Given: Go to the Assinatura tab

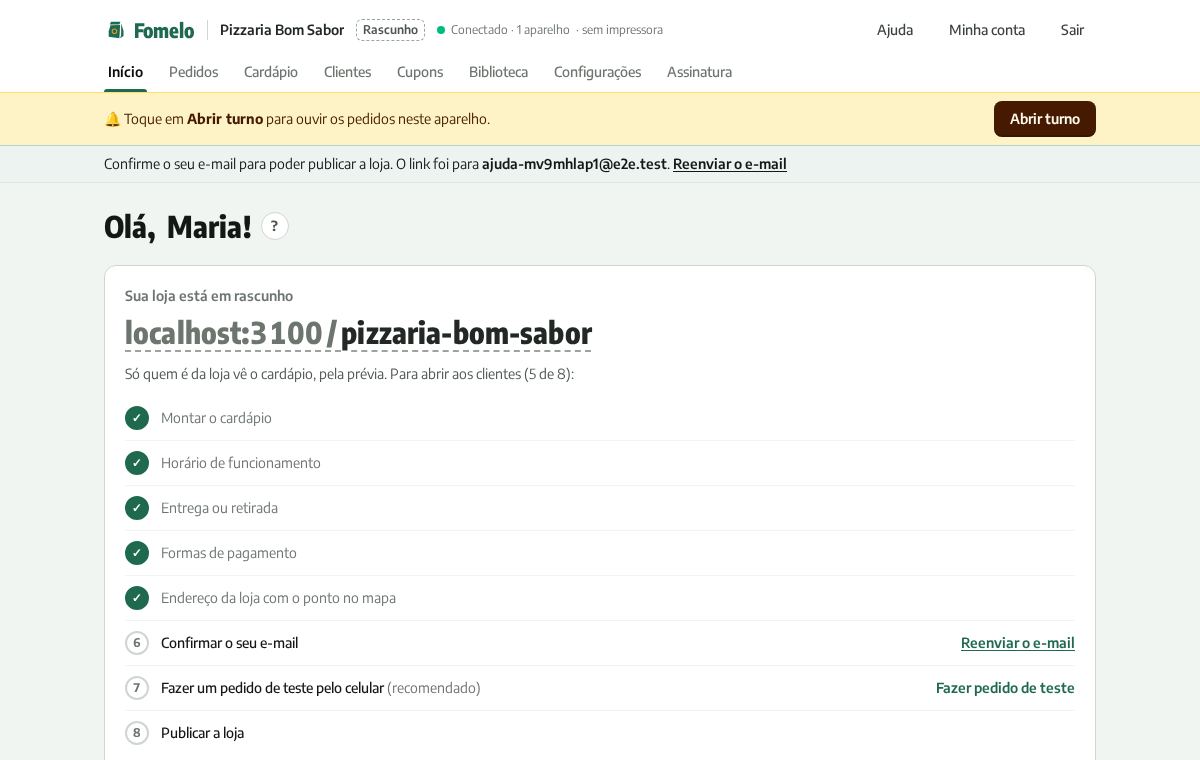Looking at the screenshot, I should click(x=699, y=72).
